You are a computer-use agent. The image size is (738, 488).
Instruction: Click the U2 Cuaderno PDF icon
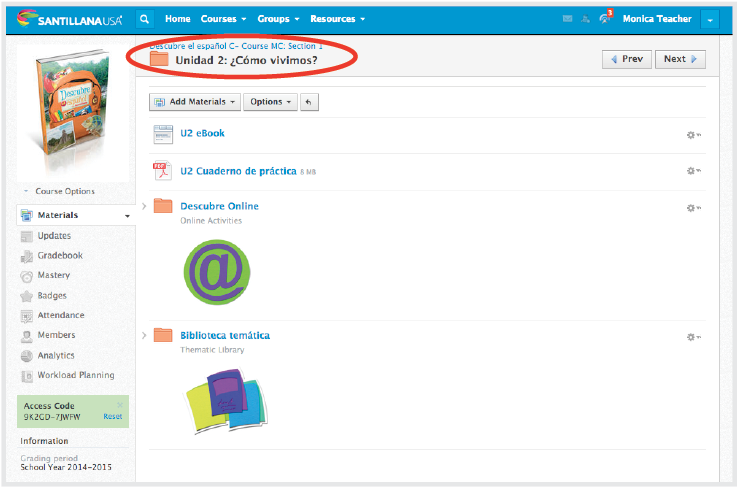pos(161,170)
